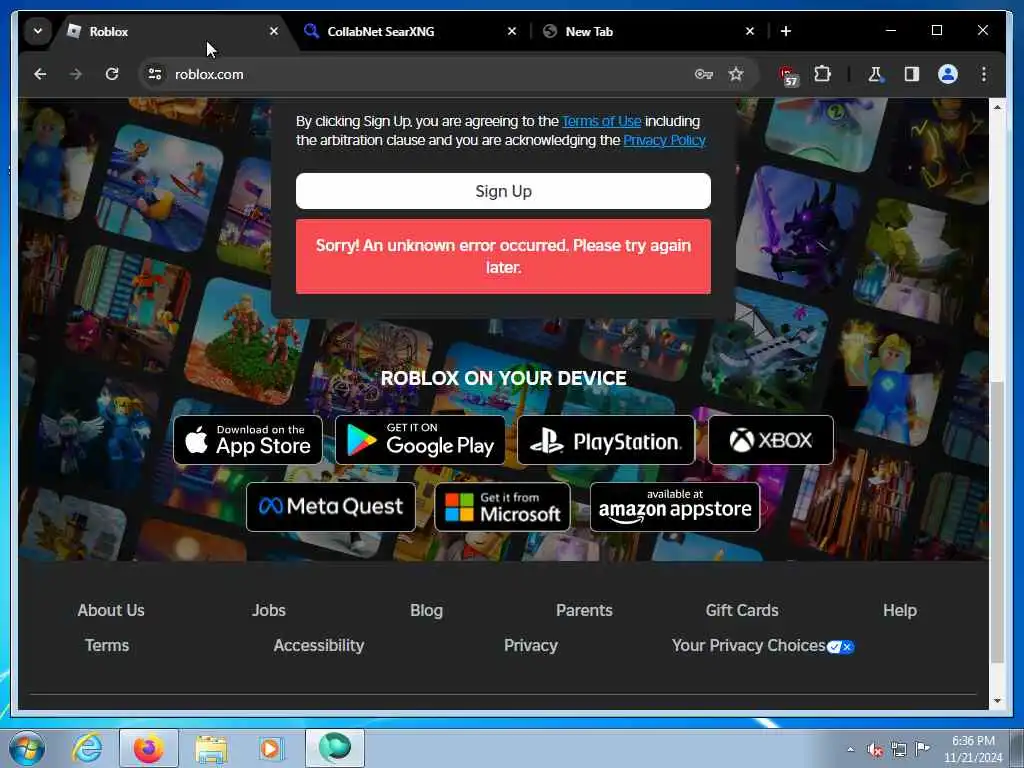Open the Blog footer link
The image size is (1024, 768).
(x=426, y=611)
